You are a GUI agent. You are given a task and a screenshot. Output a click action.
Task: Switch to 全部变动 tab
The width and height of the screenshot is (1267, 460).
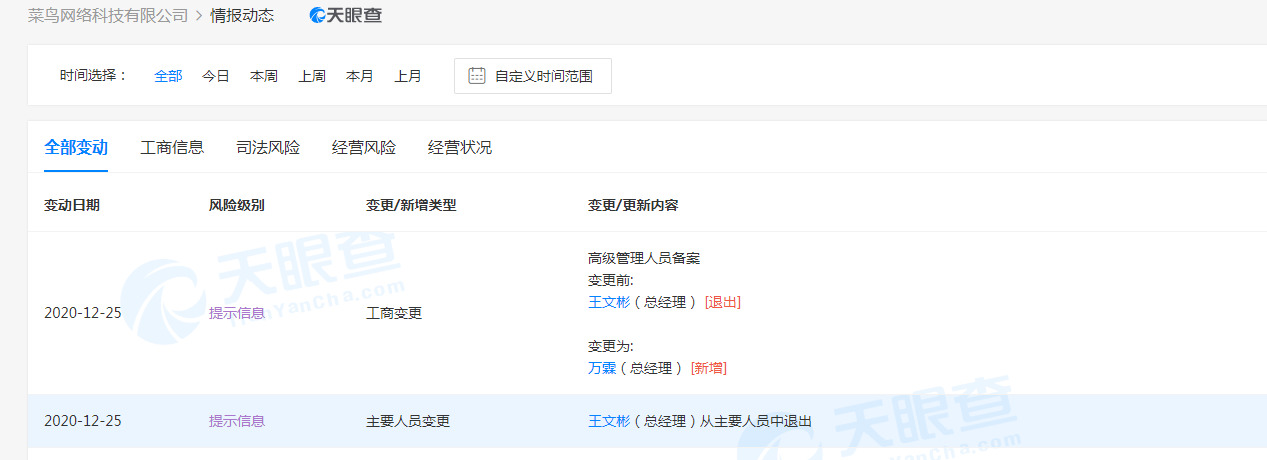coord(76,148)
